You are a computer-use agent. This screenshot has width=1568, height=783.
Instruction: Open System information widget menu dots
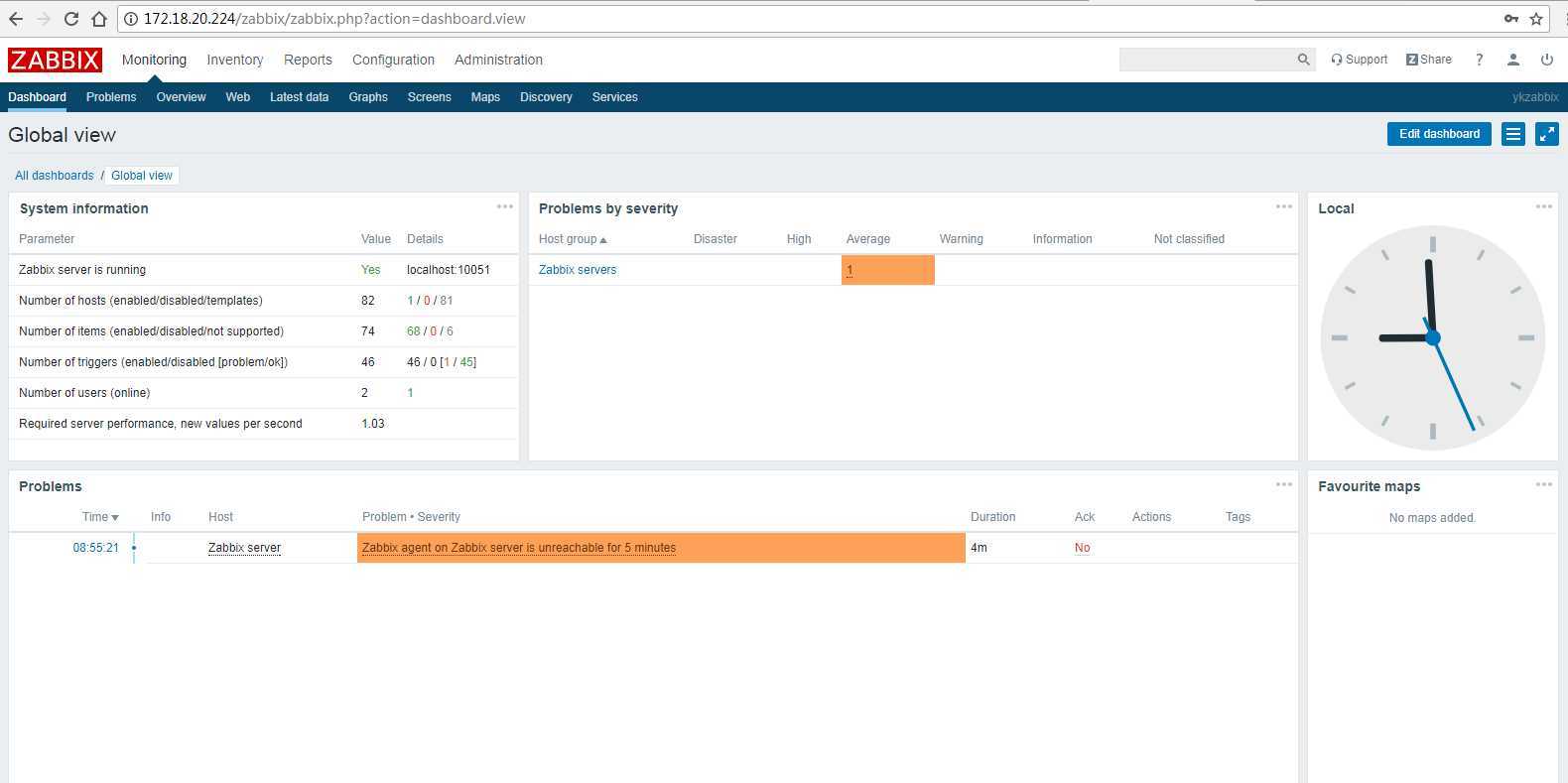[x=505, y=207]
